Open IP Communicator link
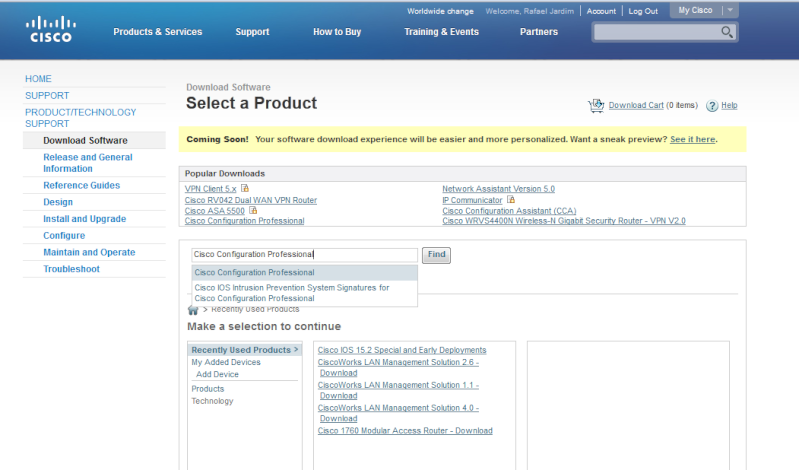The height and width of the screenshot is (470, 799). click(x=472, y=200)
